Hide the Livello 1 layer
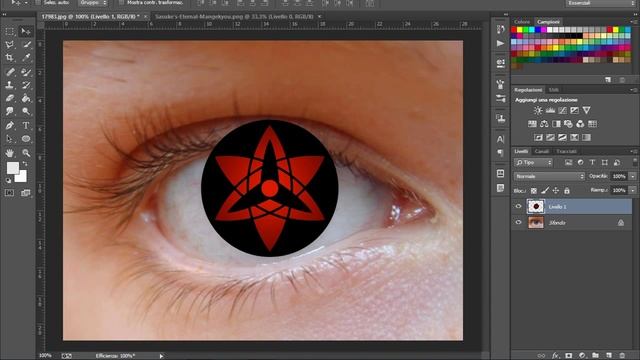This screenshot has height=360, width=640. point(518,207)
